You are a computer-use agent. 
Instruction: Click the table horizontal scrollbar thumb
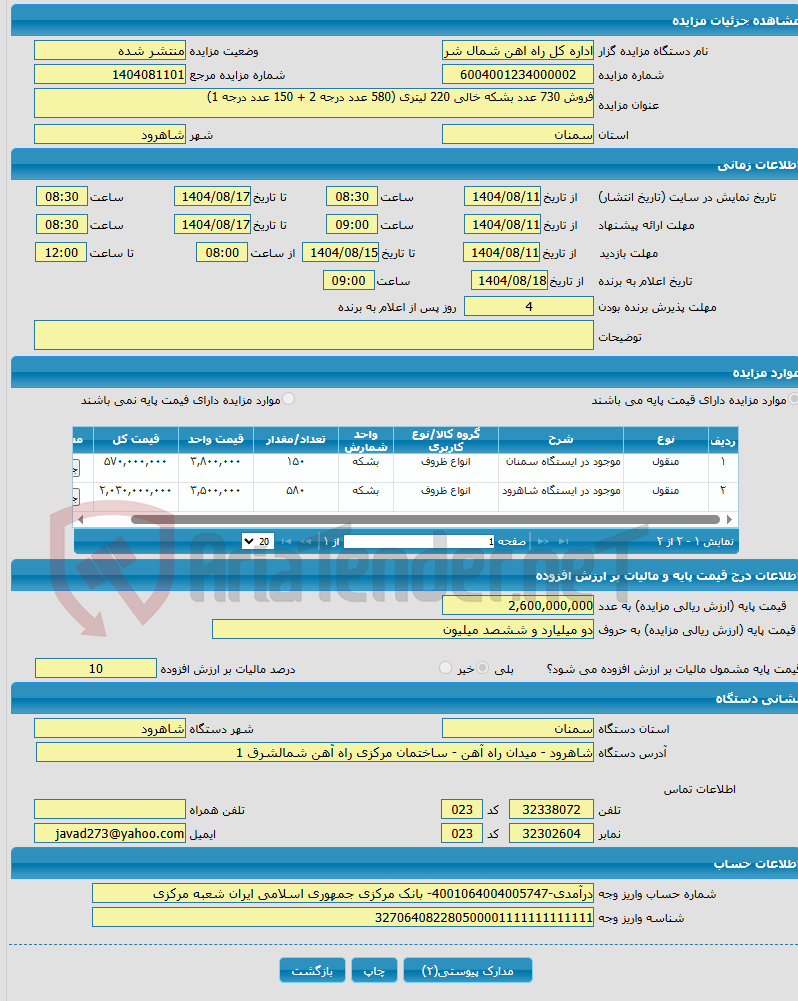(x=425, y=520)
